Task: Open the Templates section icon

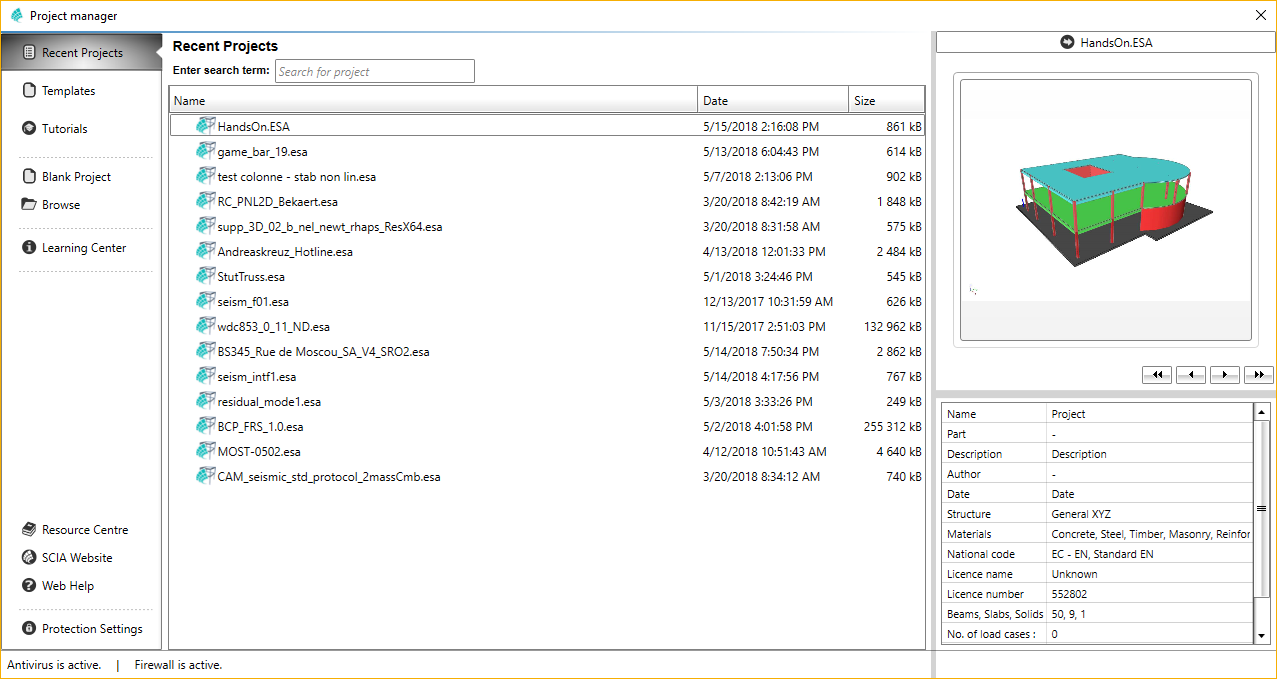Action: (x=29, y=91)
